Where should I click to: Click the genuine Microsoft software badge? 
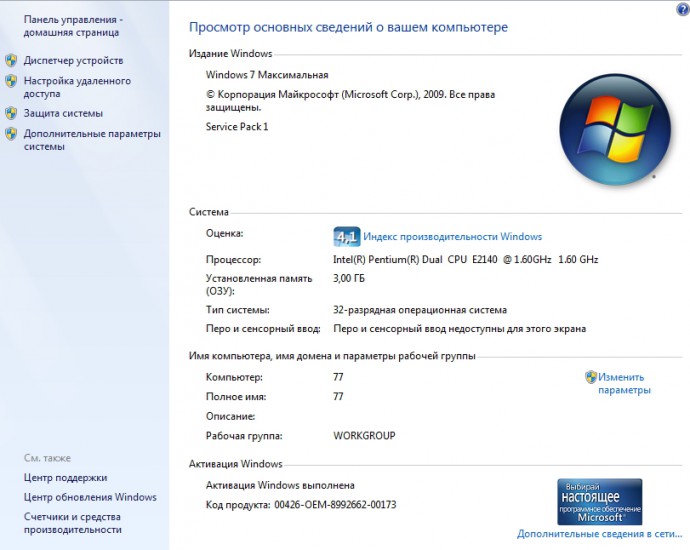600,502
